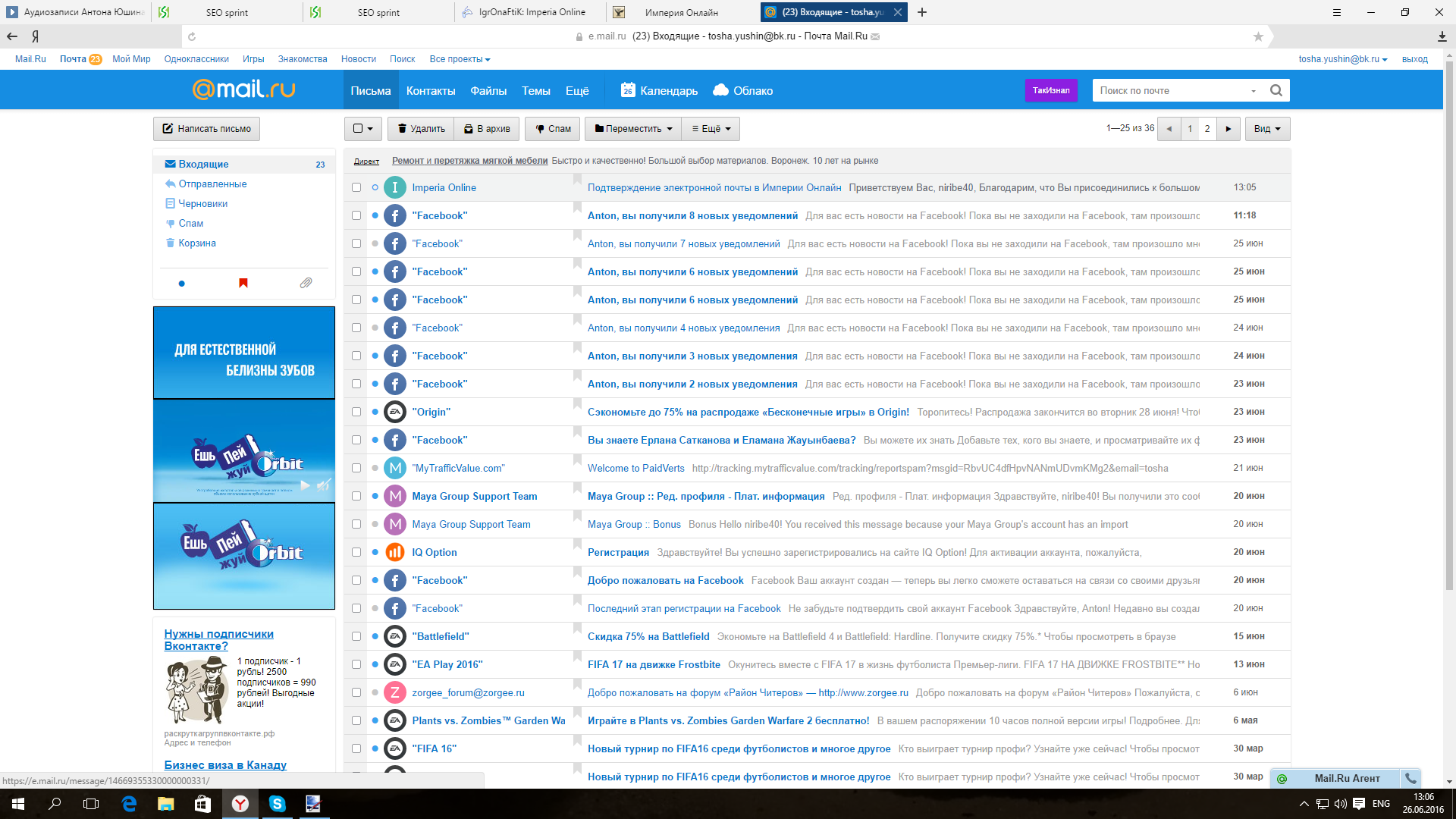Viewport: 1456px width, 819px height.
Task: Open the Cloud (Облако) icon in header
Action: pos(720,90)
